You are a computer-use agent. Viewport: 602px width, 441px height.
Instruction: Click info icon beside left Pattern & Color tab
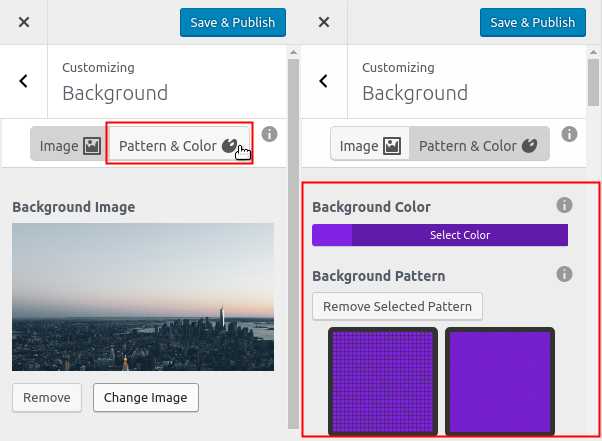(269, 134)
